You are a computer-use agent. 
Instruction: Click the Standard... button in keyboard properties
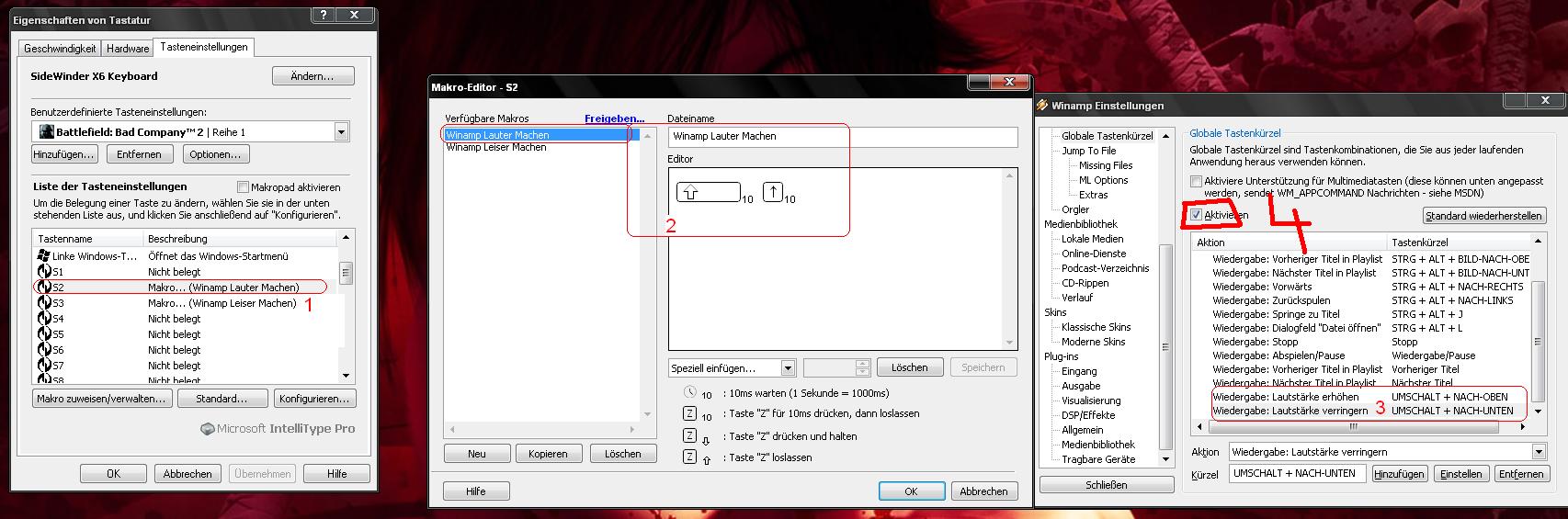click(x=222, y=399)
